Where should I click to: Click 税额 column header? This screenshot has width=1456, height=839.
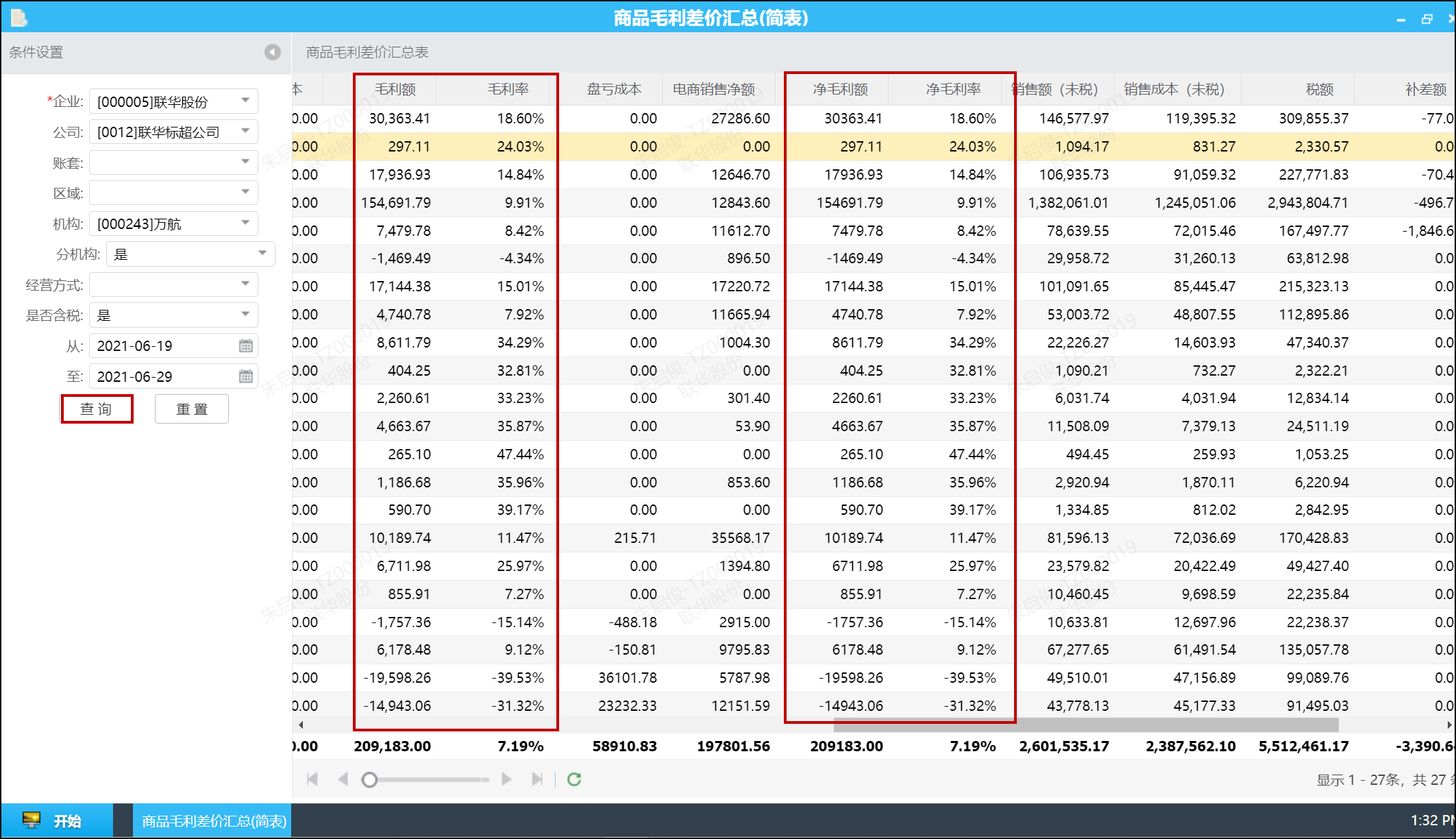tap(1320, 89)
